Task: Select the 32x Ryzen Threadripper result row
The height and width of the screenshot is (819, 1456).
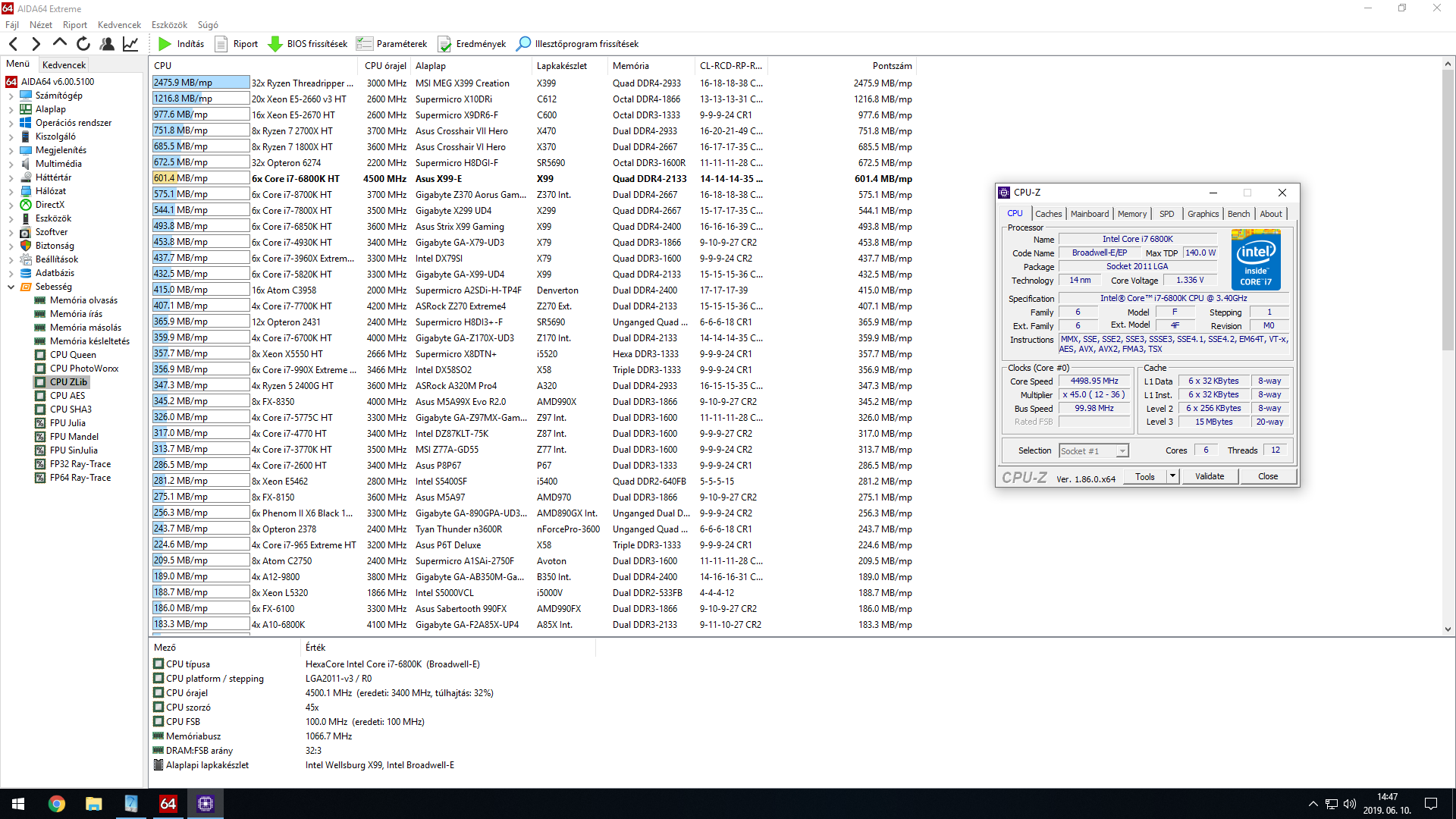Action: pyautogui.click(x=532, y=83)
